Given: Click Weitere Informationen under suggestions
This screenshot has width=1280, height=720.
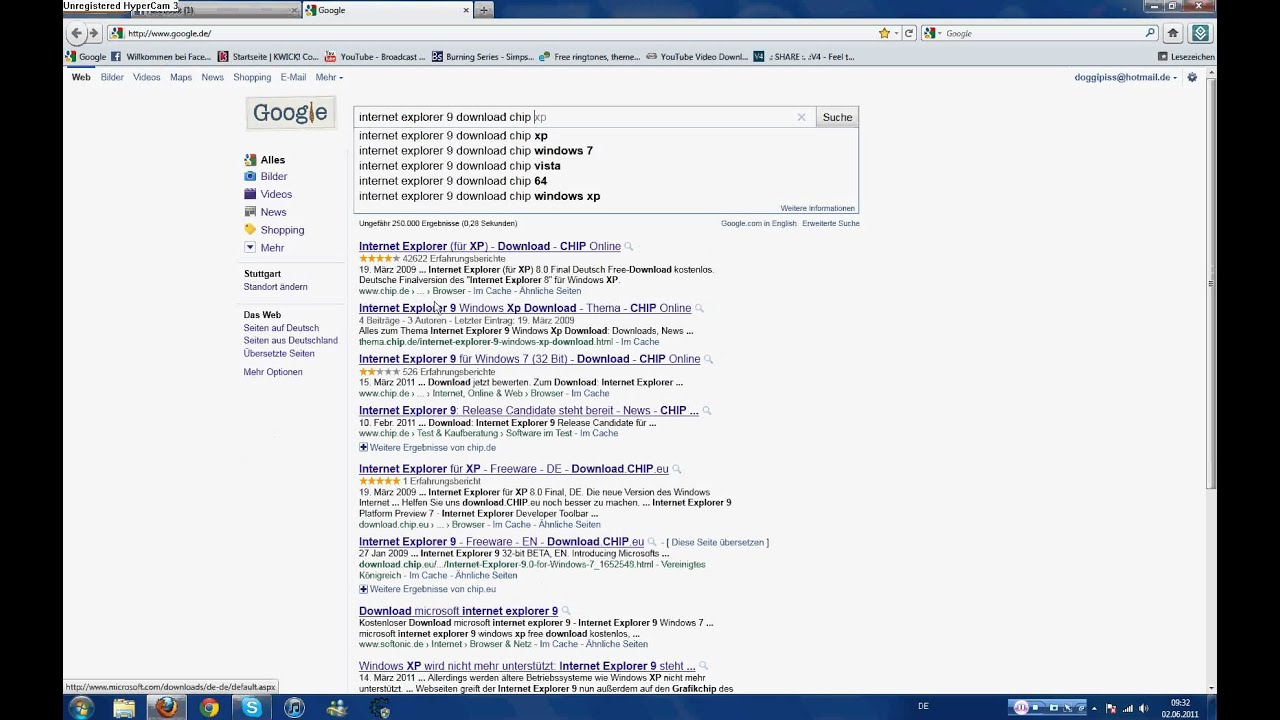Looking at the screenshot, I should [x=817, y=208].
